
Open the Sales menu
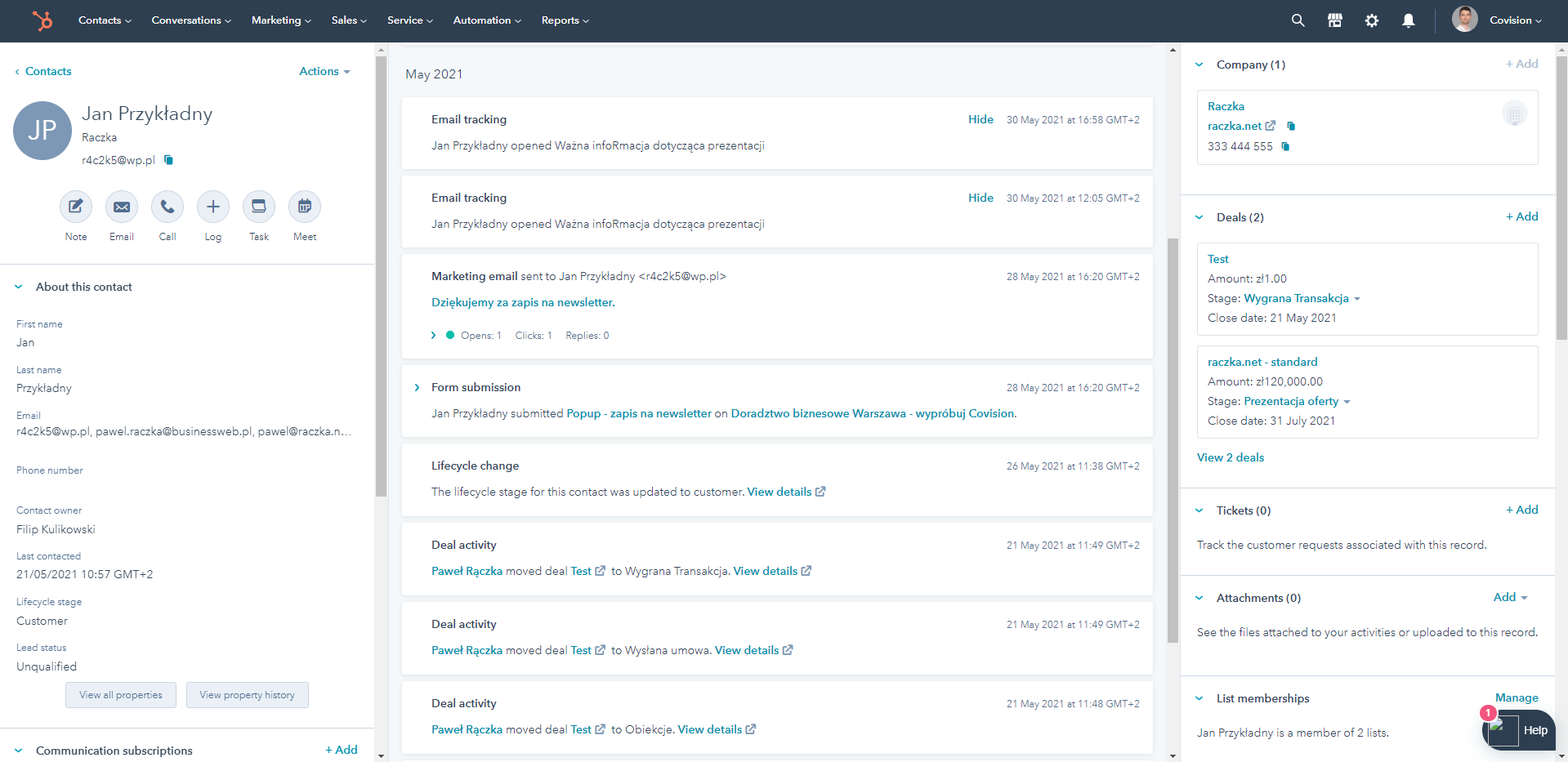pos(349,20)
